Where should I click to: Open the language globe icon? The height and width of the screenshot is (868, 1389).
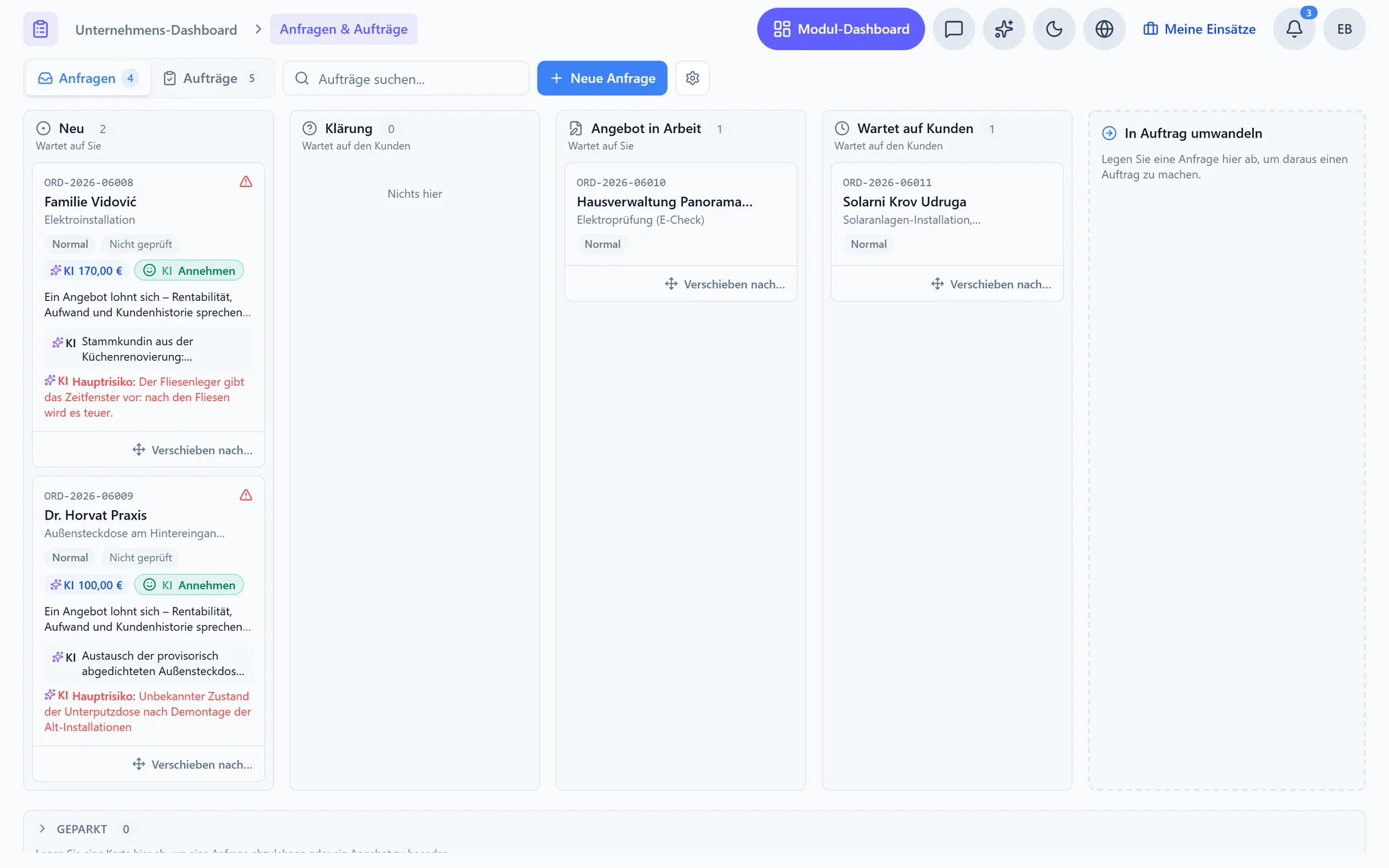1104,29
